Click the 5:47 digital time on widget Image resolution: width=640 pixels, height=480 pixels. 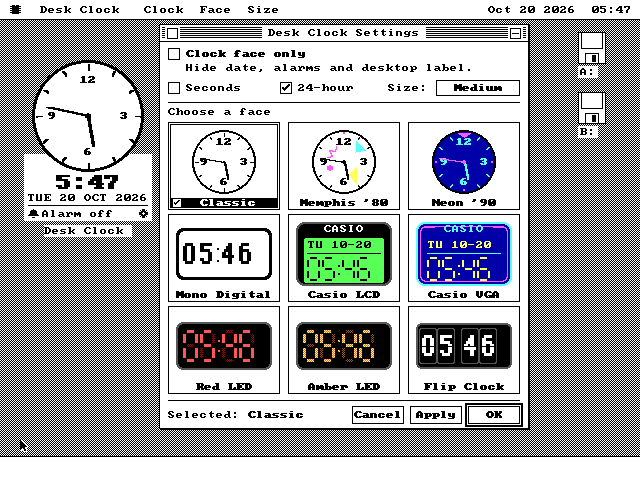(x=87, y=182)
